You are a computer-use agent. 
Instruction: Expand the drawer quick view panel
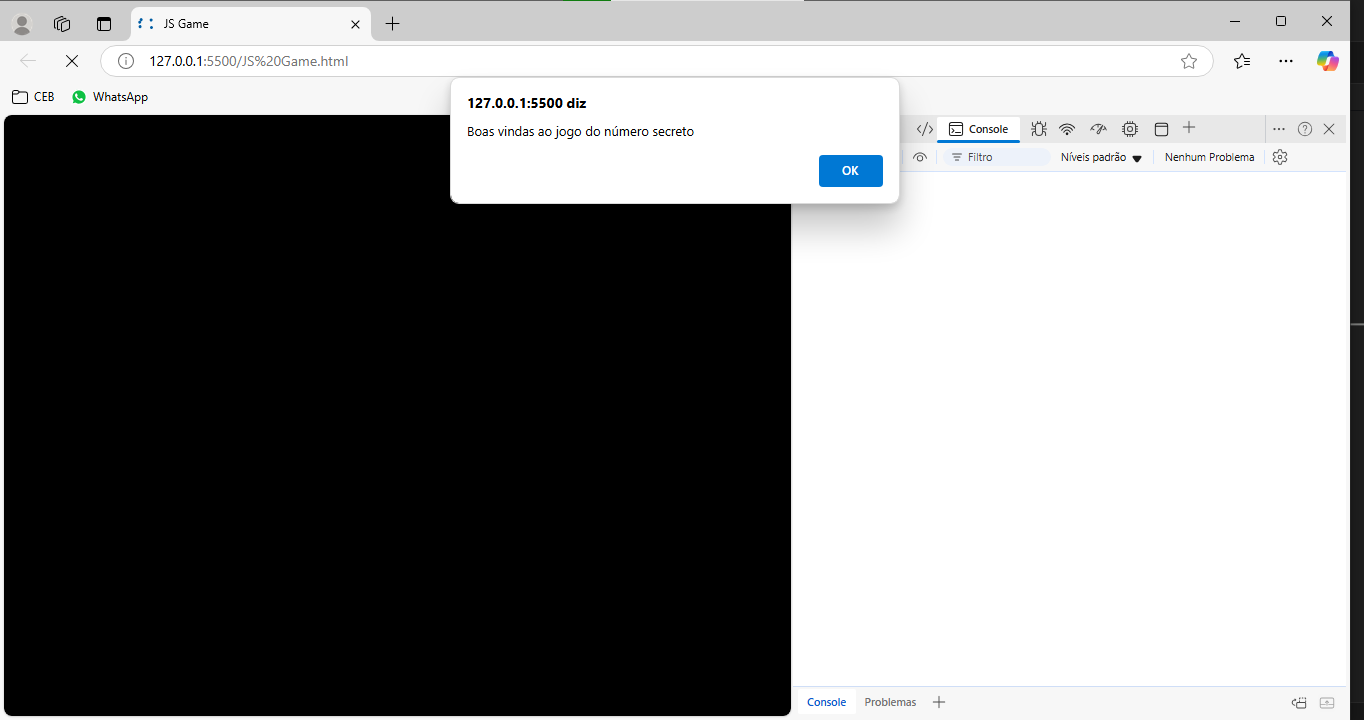(x=1327, y=703)
